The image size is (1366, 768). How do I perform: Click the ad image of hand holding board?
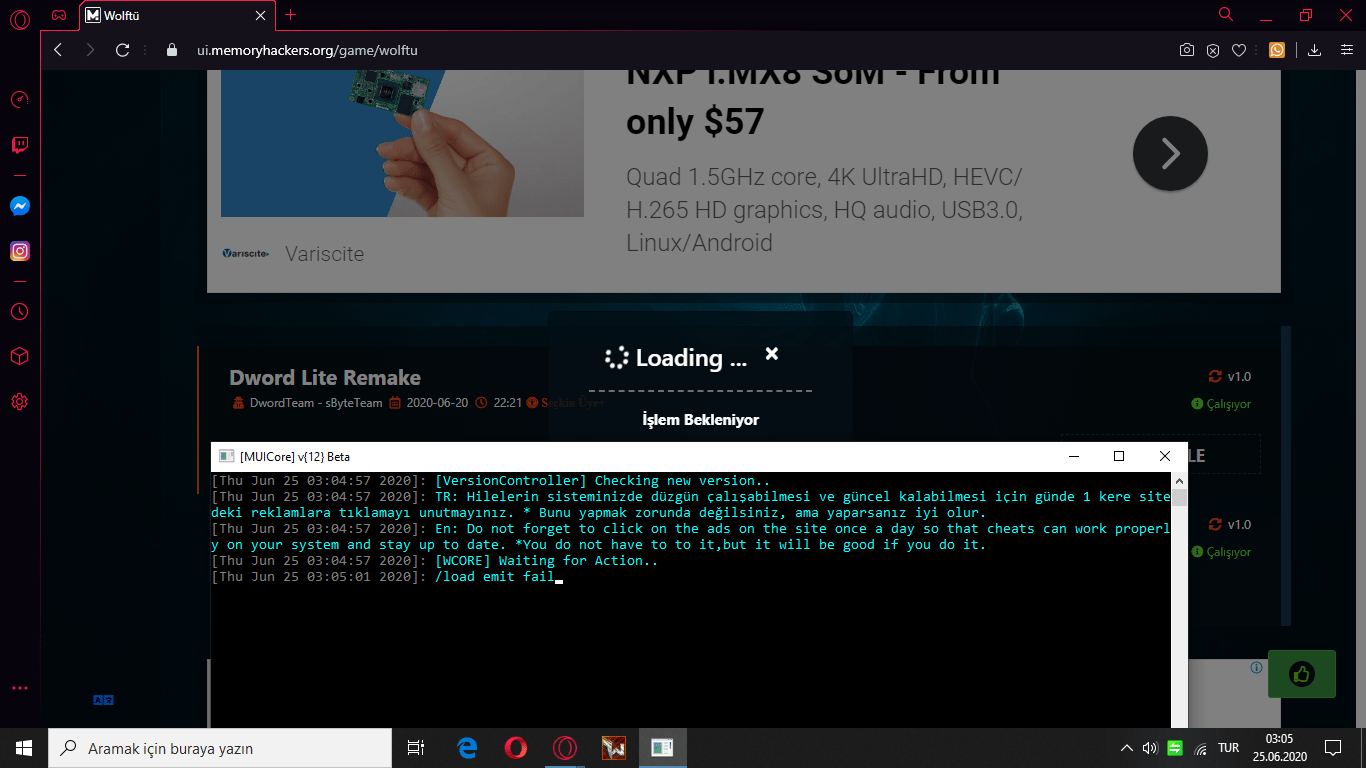point(402,143)
